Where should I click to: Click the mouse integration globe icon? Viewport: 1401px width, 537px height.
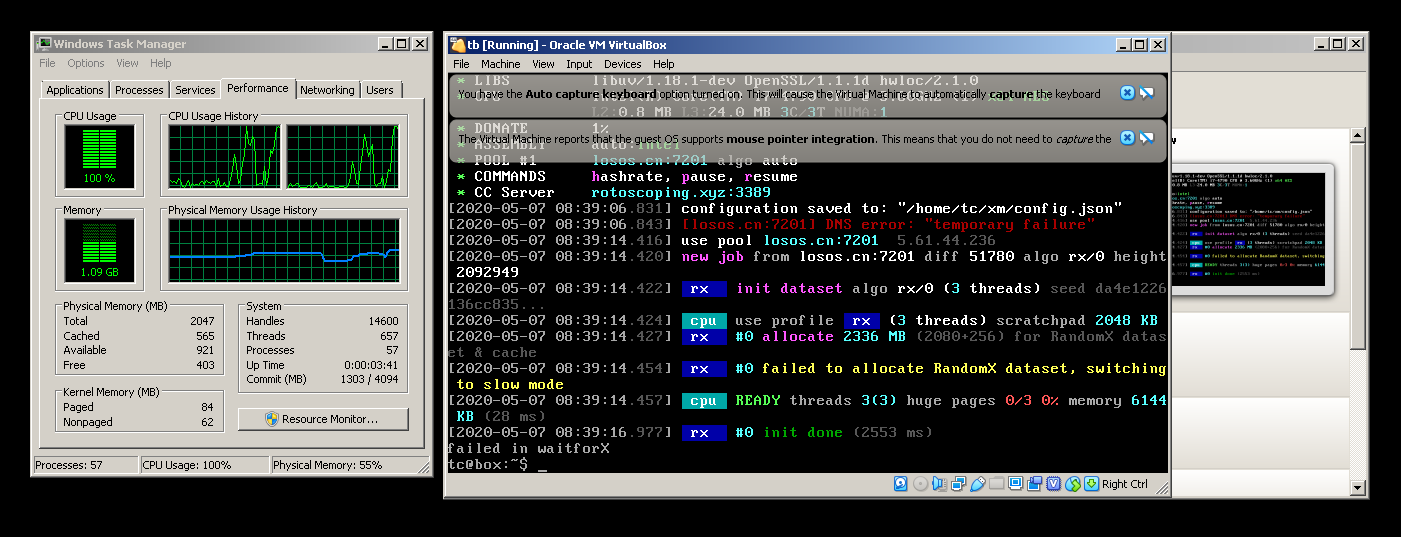click(1073, 484)
